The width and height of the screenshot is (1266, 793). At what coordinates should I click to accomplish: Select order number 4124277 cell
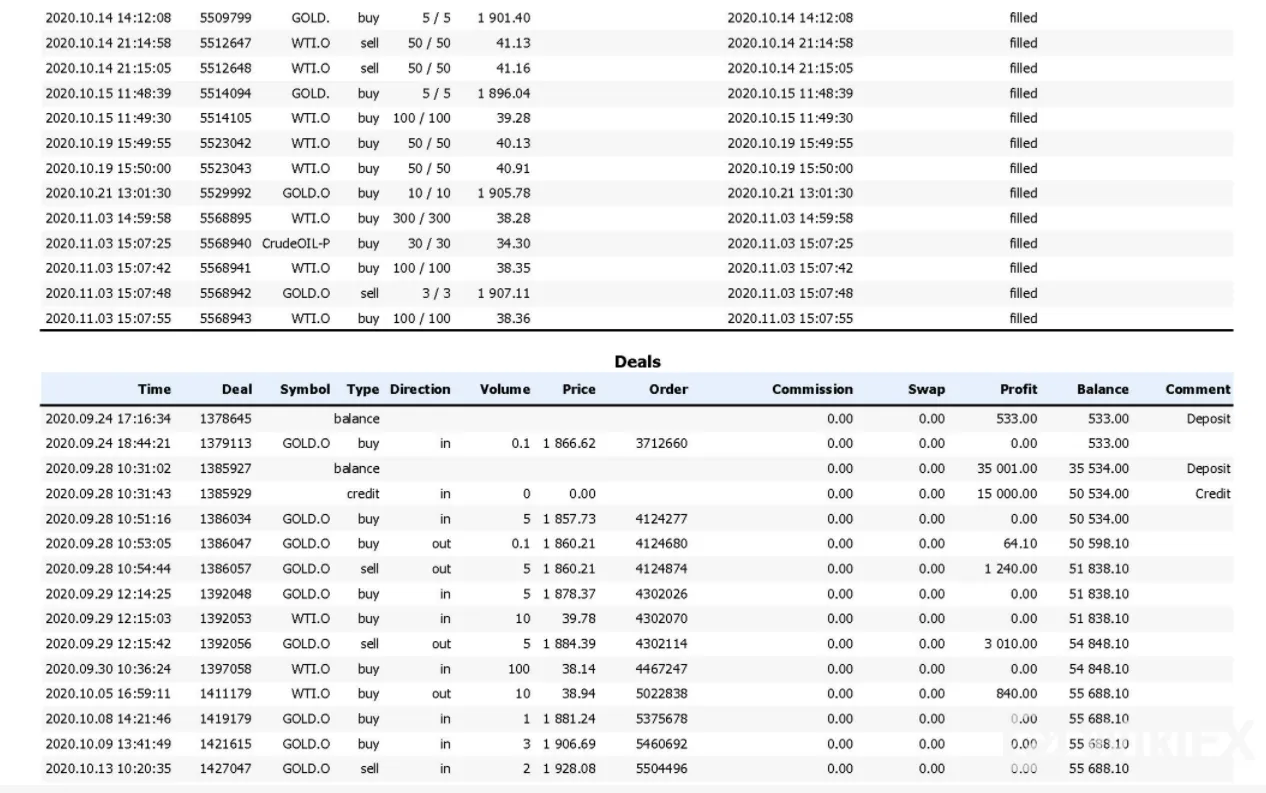point(661,519)
